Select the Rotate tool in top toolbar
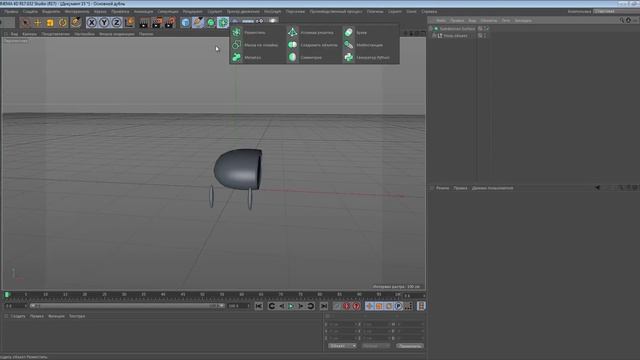The image size is (640, 360). (x=62, y=22)
